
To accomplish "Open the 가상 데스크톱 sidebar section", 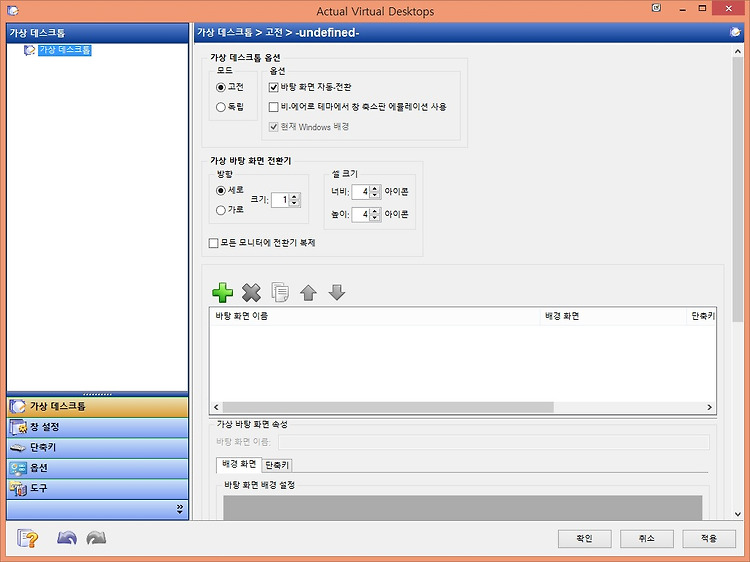I will tap(98, 407).
